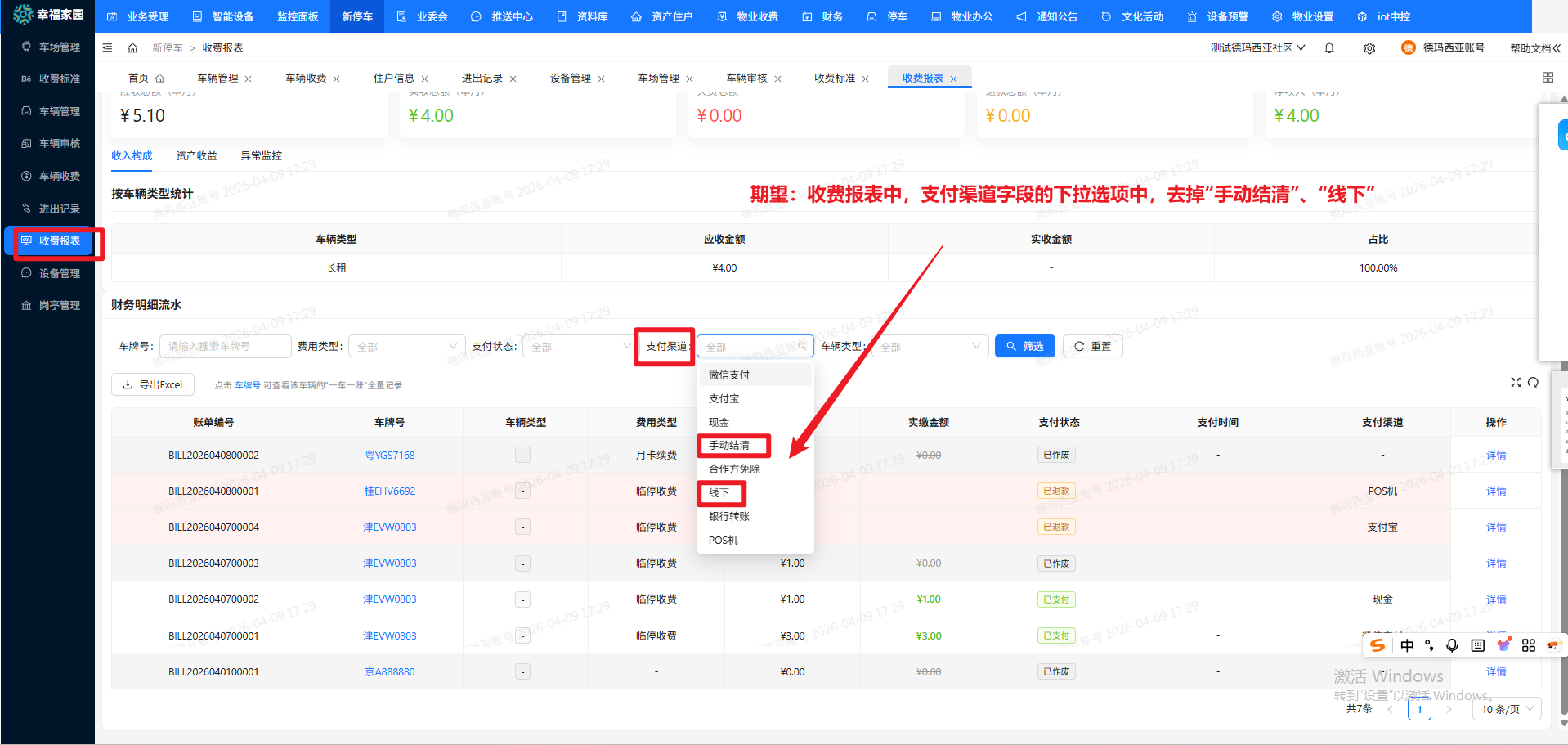Click the refresh icon above table
This screenshot has width=1568, height=745.
(x=1533, y=383)
